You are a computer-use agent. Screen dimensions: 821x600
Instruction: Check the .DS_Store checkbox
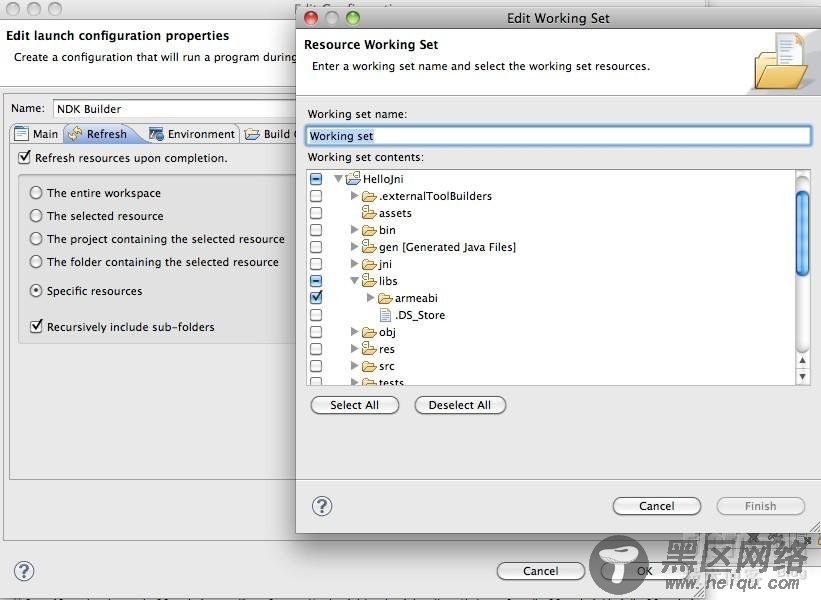(316, 315)
